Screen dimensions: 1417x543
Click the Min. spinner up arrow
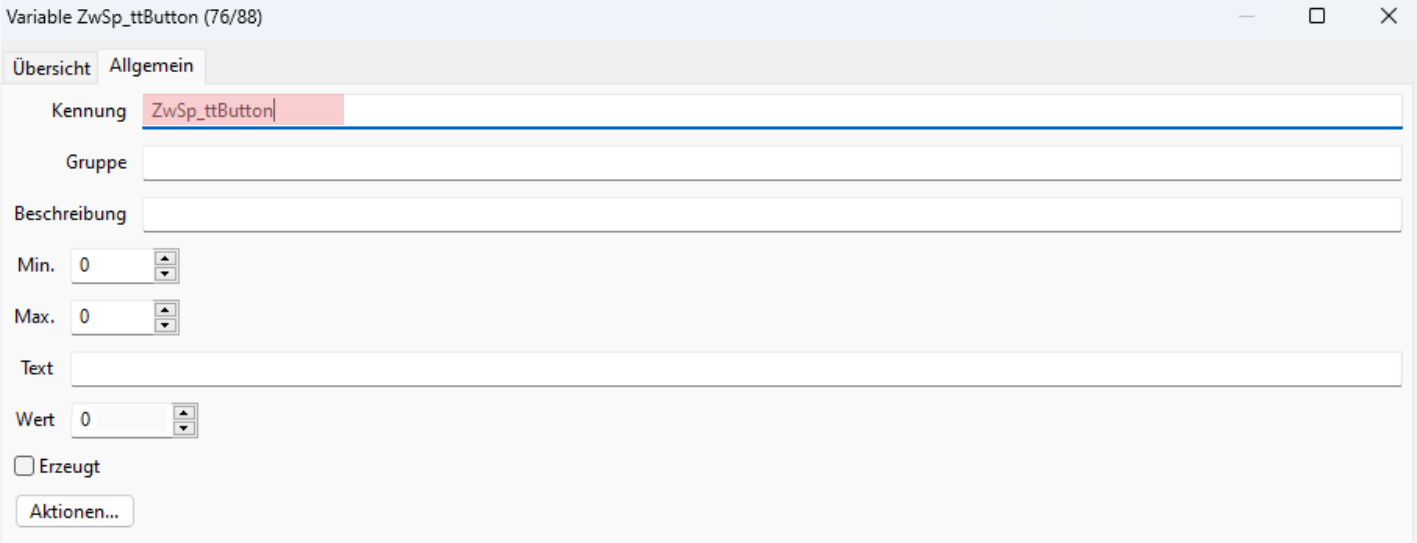coord(166,258)
